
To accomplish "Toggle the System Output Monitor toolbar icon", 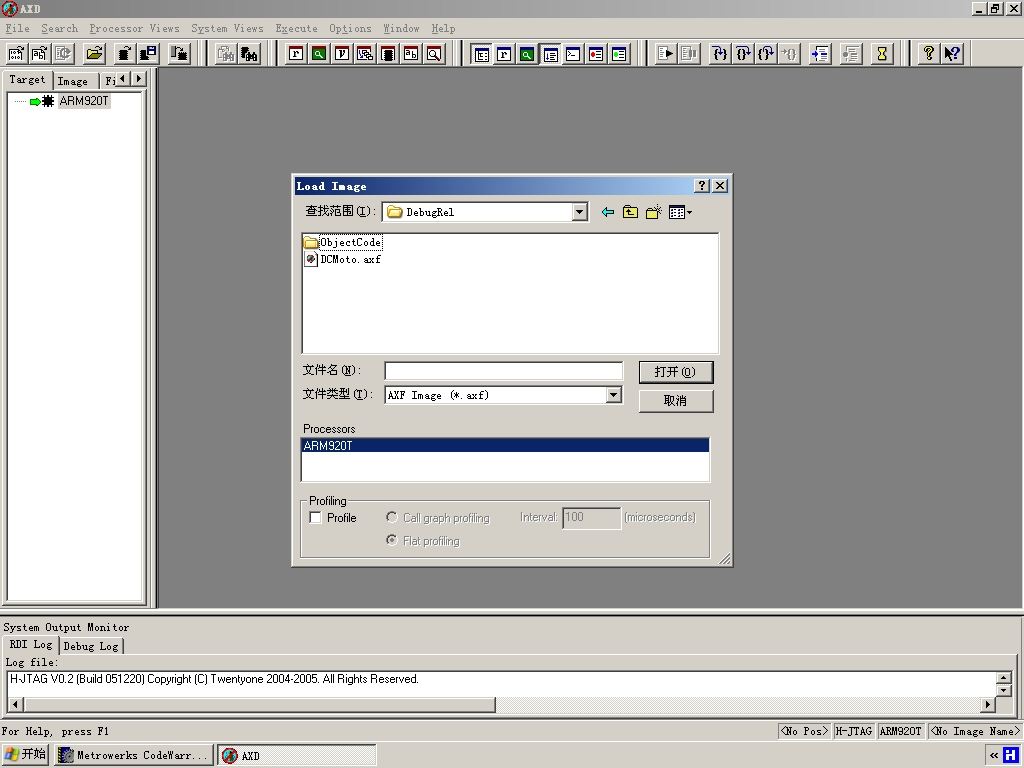I will [x=551, y=54].
